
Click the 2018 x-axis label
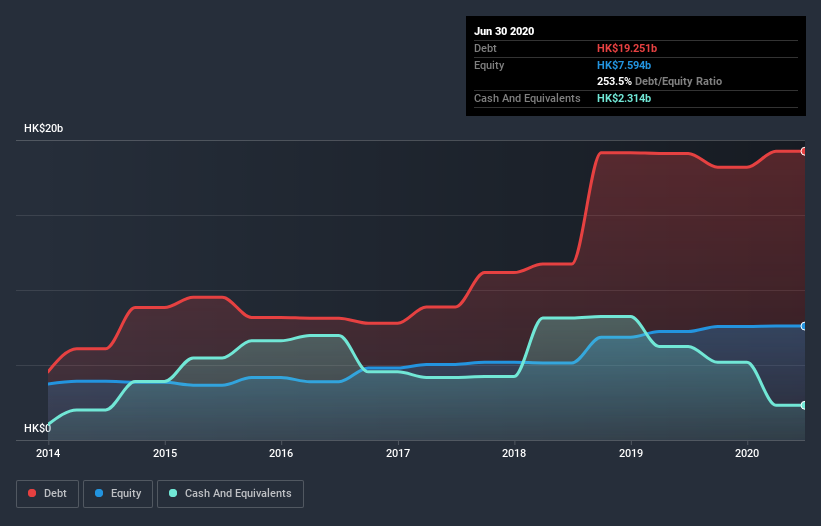[x=514, y=453]
